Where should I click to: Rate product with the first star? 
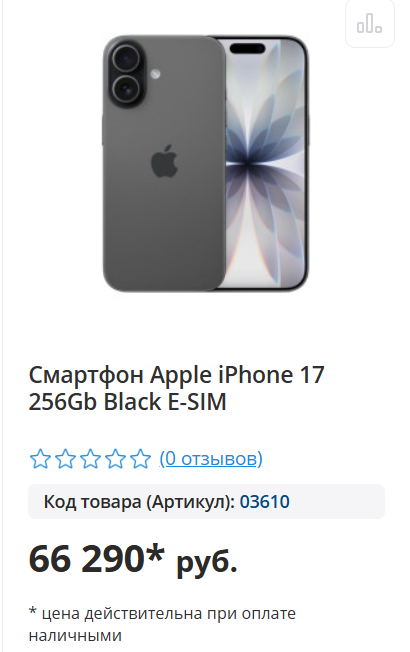point(40,459)
